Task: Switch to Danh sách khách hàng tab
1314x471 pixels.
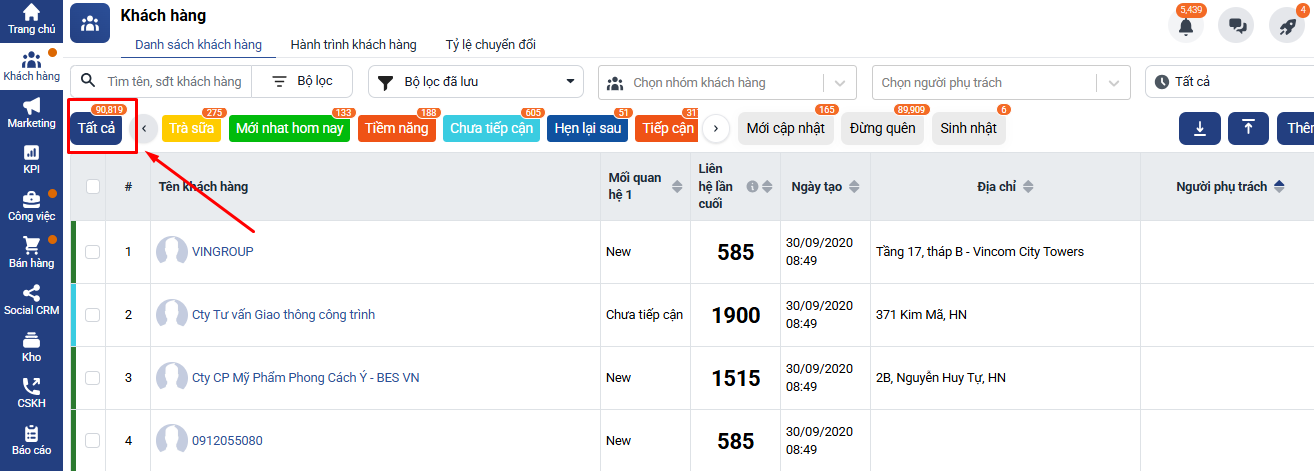Action: [198, 45]
